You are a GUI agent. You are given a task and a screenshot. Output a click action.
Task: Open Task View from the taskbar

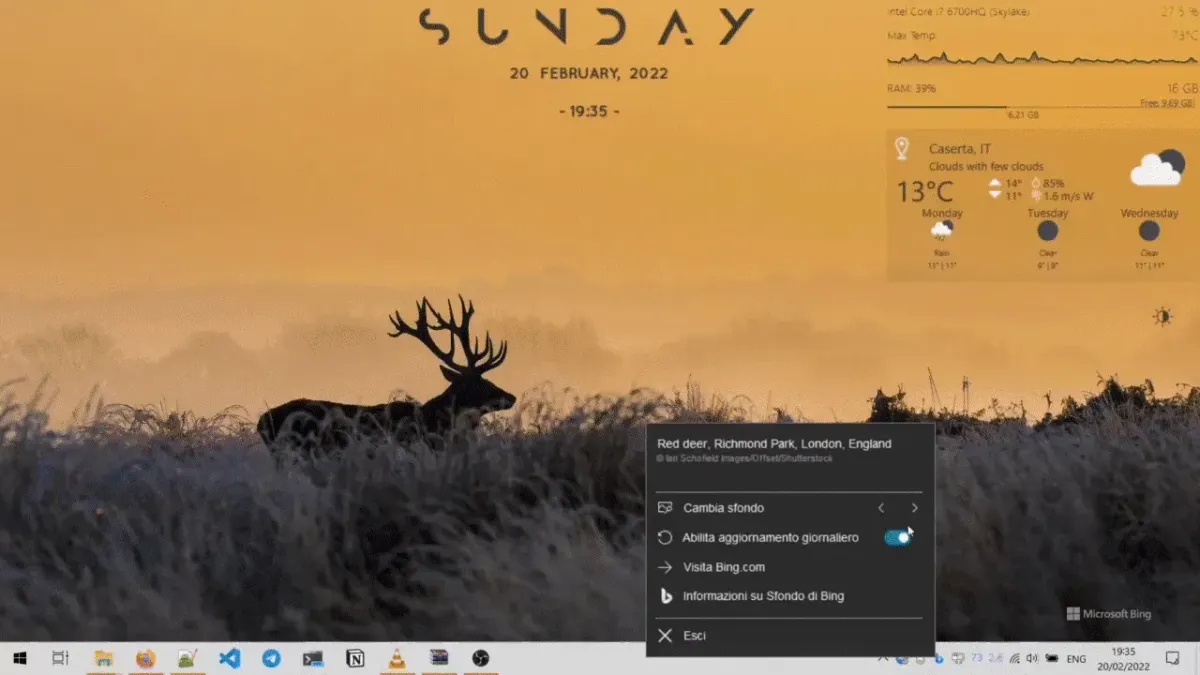tap(60, 658)
